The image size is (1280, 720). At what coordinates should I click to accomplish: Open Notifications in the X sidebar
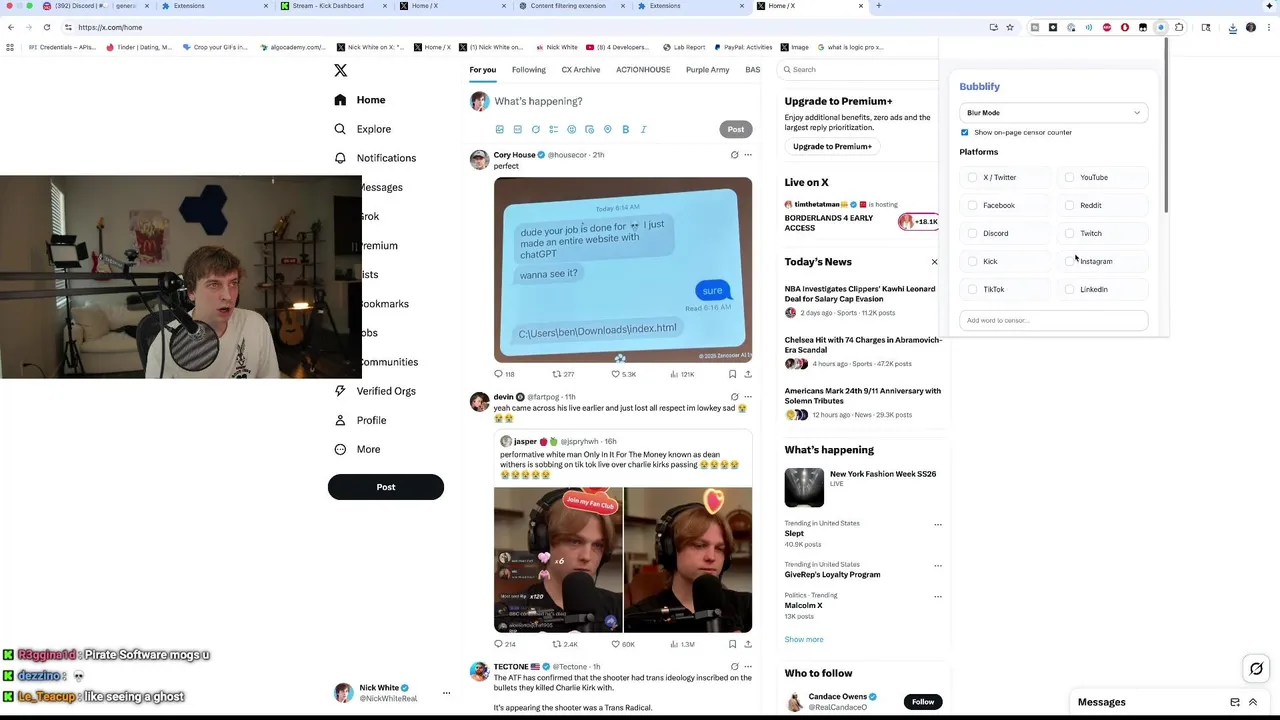(375, 158)
